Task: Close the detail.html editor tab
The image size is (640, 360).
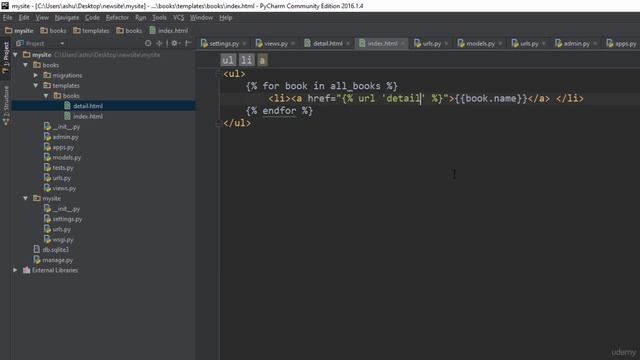Action: click(x=348, y=44)
